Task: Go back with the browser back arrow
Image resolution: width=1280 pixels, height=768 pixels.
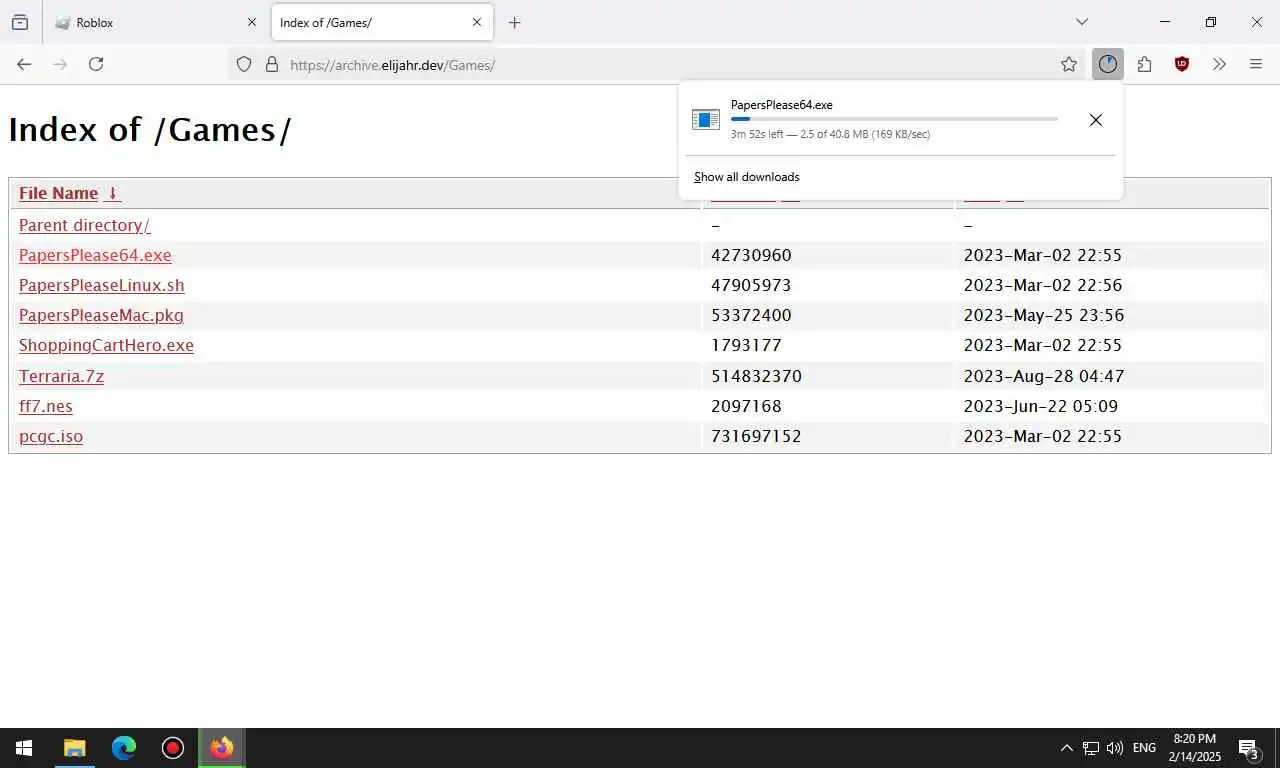Action: tap(24, 64)
